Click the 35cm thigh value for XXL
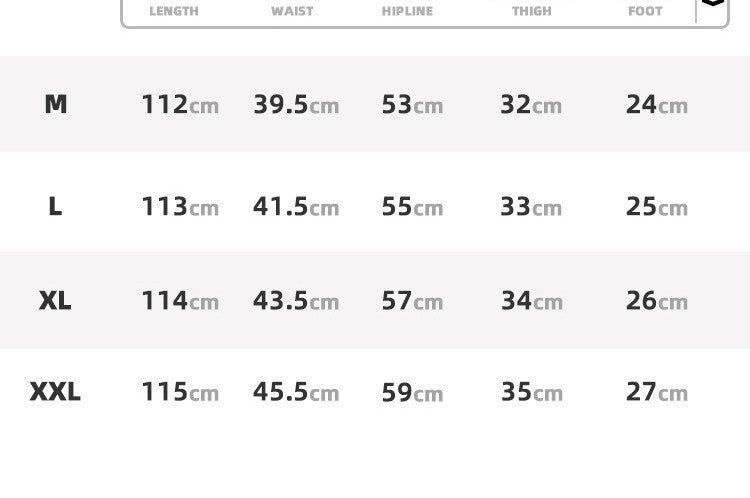This screenshot has height=498, width=750. point(531,392)
